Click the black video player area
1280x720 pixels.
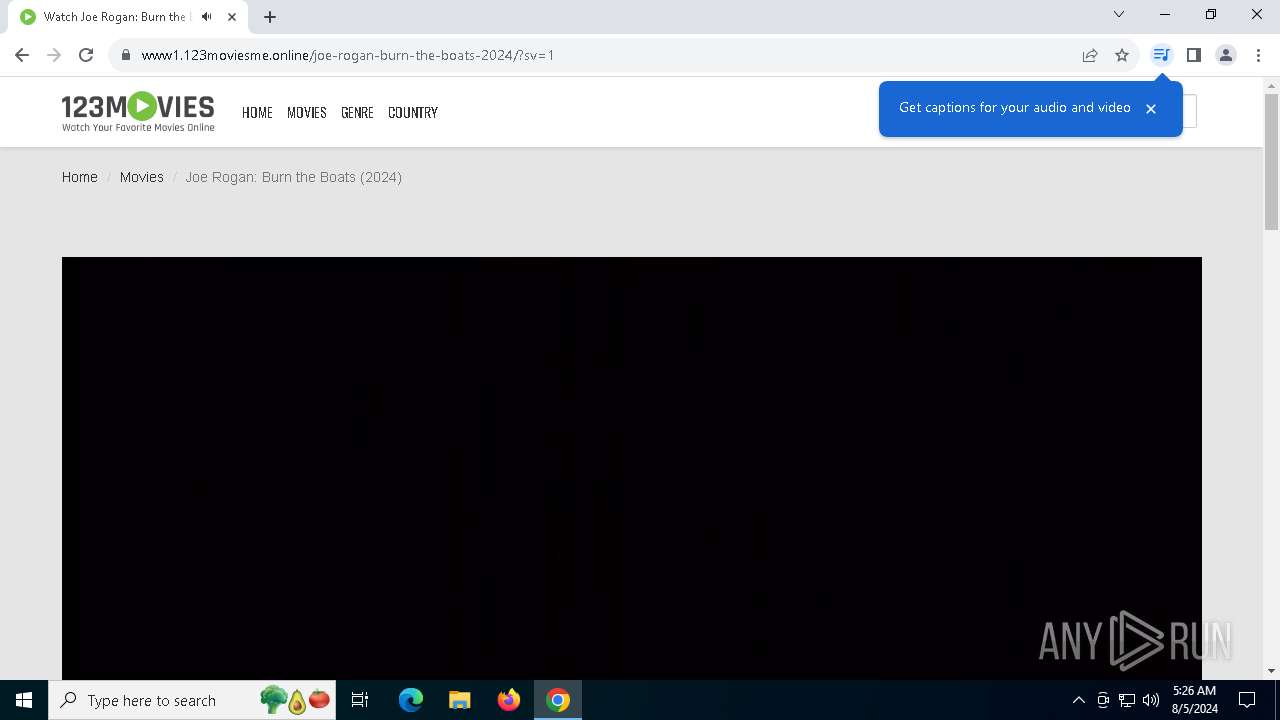[632, 468]
